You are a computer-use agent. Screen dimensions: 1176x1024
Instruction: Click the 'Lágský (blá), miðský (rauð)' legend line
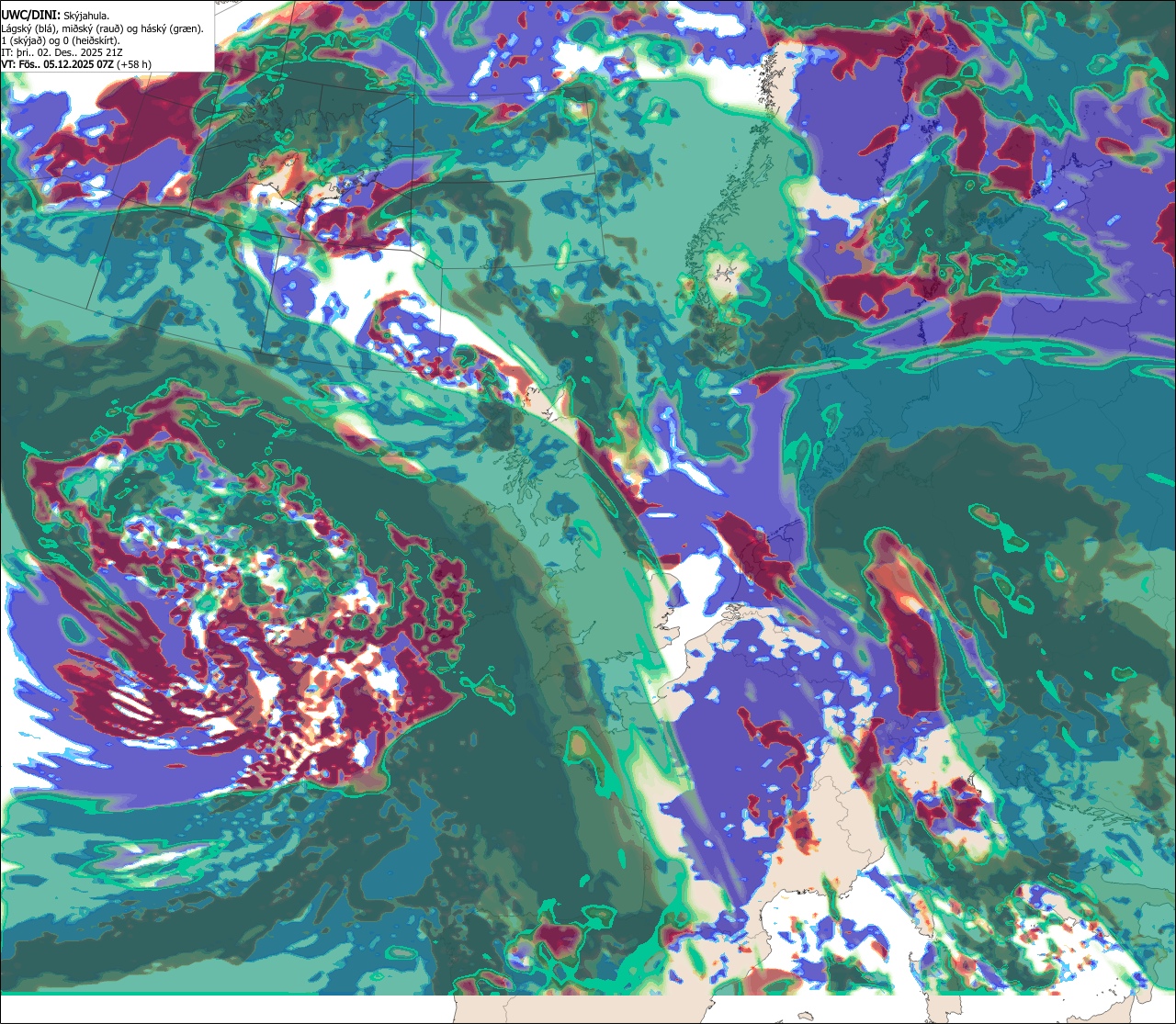coord(103,28)
